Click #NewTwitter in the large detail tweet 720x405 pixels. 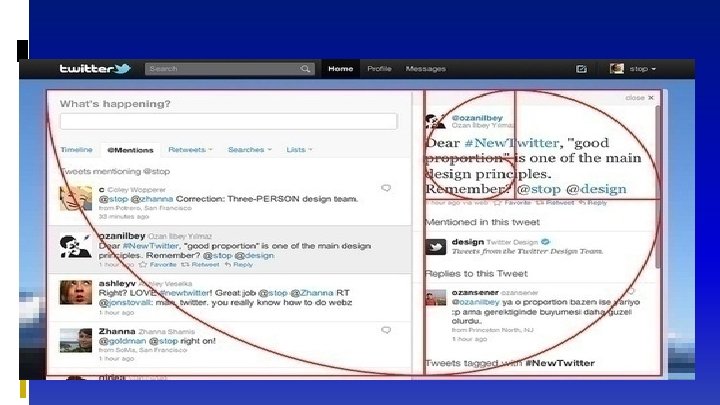tap(512, 143)
